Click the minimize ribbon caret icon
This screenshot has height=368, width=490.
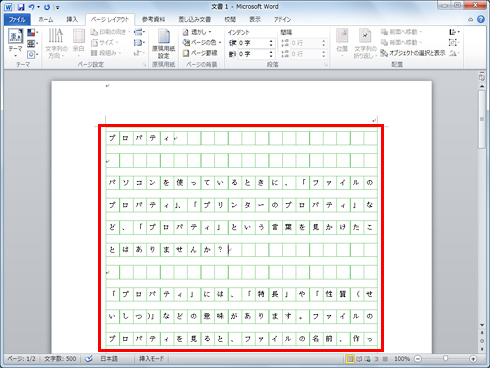(x=470, y=20)
